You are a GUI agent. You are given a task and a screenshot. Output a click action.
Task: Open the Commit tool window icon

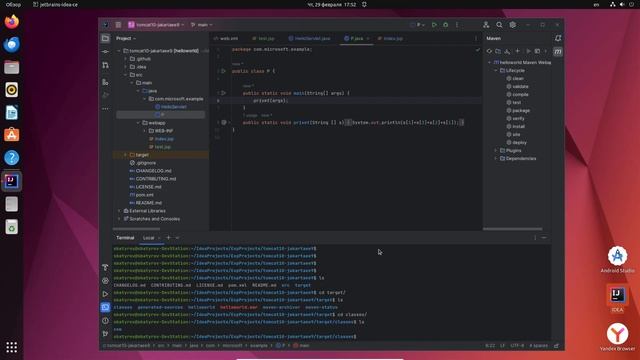pyautogui.click(x=105, y=52)
